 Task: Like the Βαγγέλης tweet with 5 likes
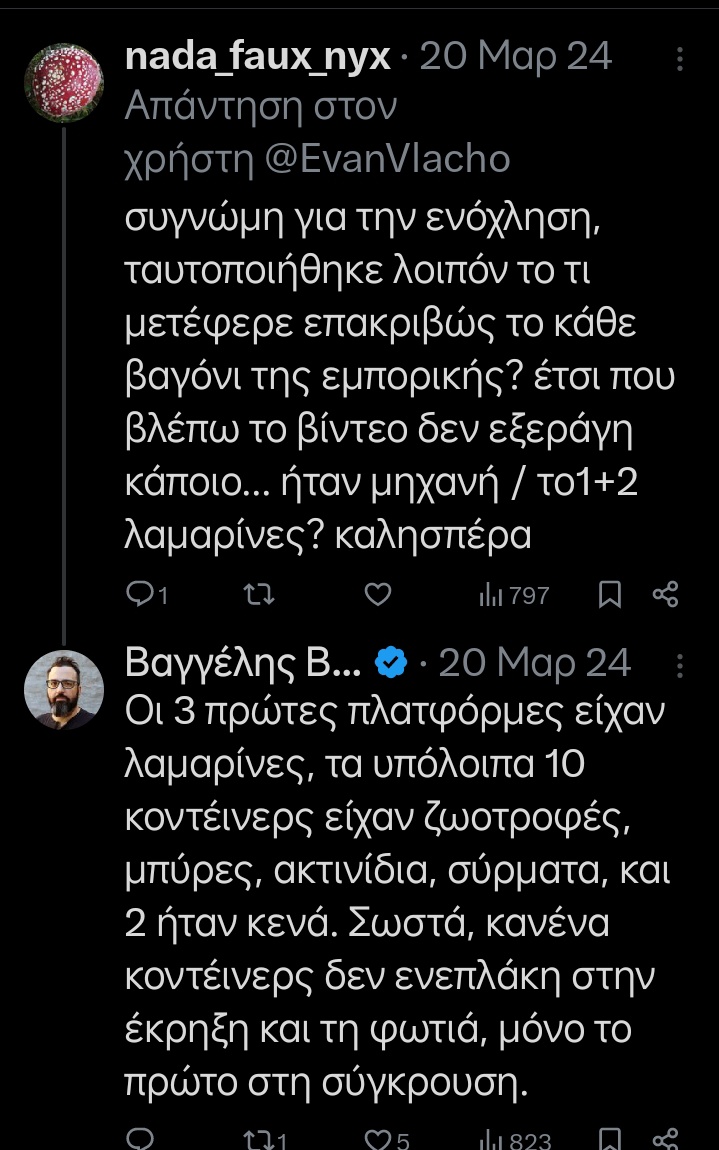pyautogui.click(x=387, y=1140)
